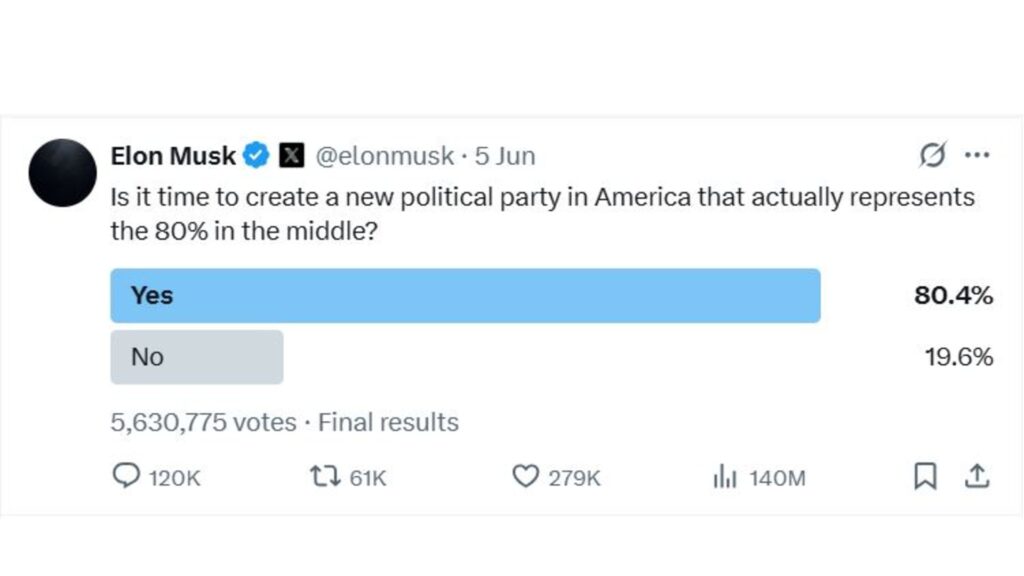Click the 5,630,775 votes count text

click(x=203, y=422)
